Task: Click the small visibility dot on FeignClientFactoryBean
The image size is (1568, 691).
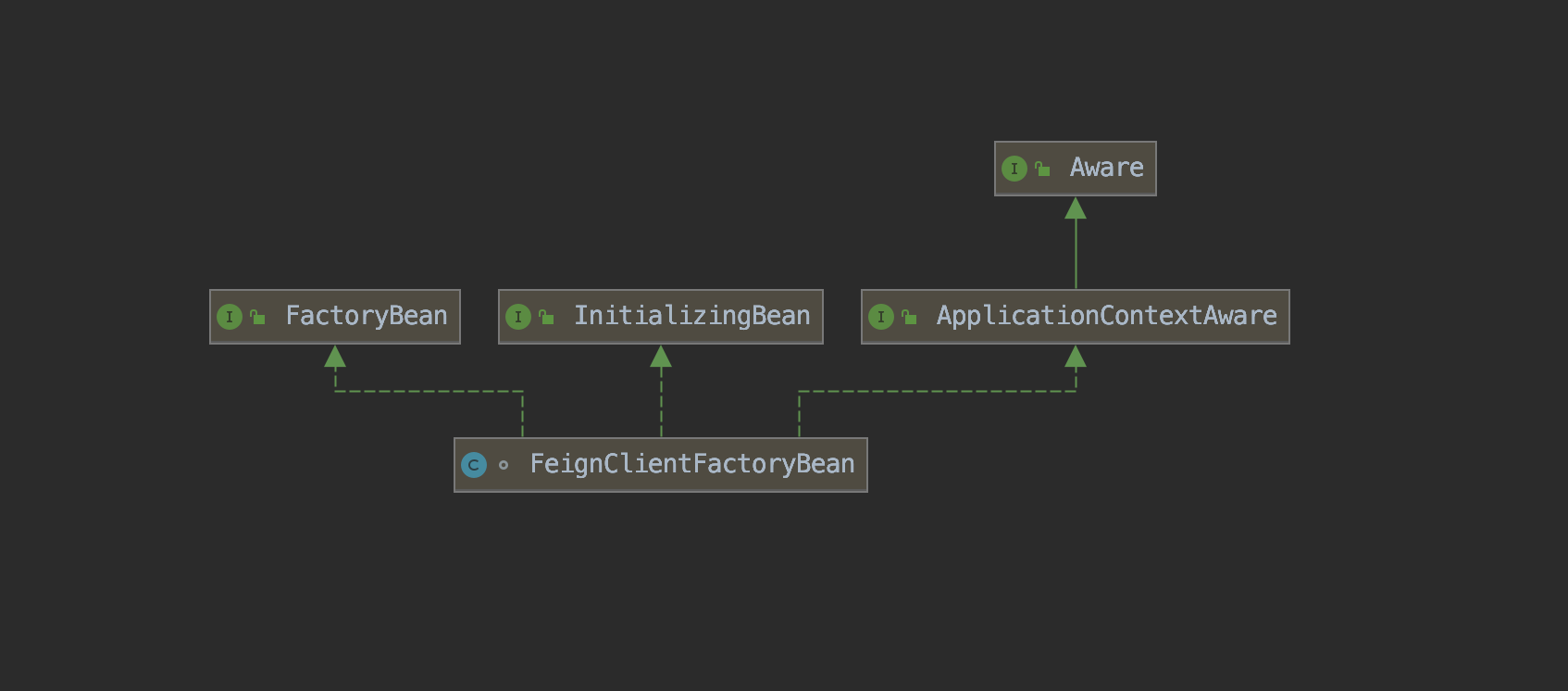Action: (x=504, y=465)
